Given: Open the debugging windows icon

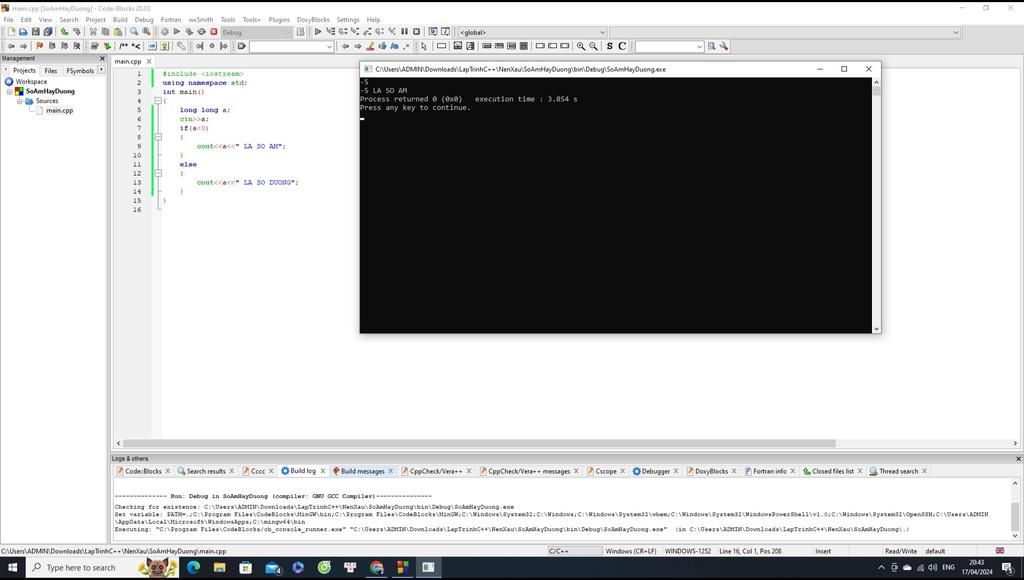Looking at the screenshot, I should click(x=432, y=31).
